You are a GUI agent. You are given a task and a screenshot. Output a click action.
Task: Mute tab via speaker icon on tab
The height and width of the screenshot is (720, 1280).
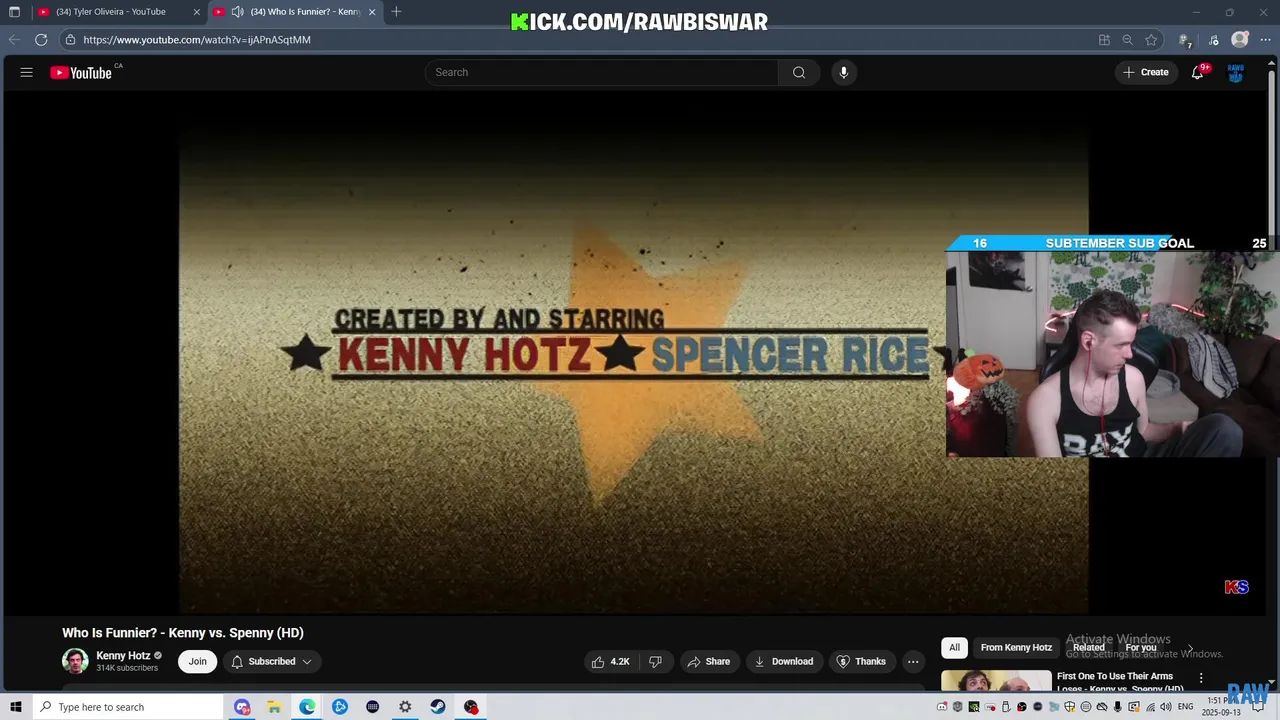(x=237, y=12)
